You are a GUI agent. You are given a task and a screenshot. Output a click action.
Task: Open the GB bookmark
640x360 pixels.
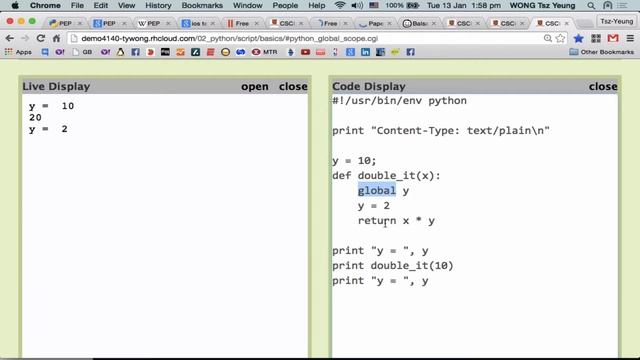point(82,52)
